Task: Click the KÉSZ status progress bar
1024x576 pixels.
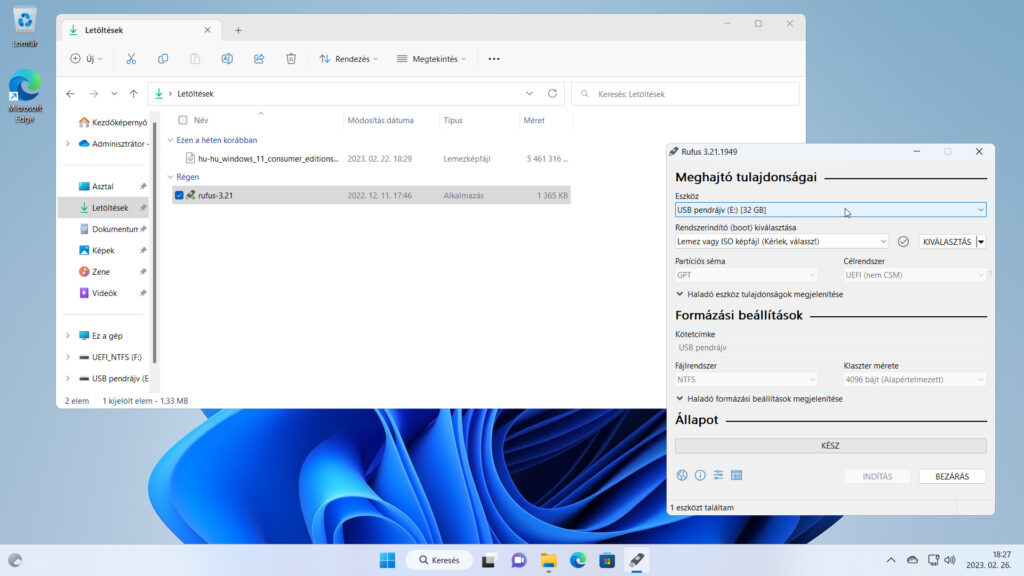Action: pos(831,446)
